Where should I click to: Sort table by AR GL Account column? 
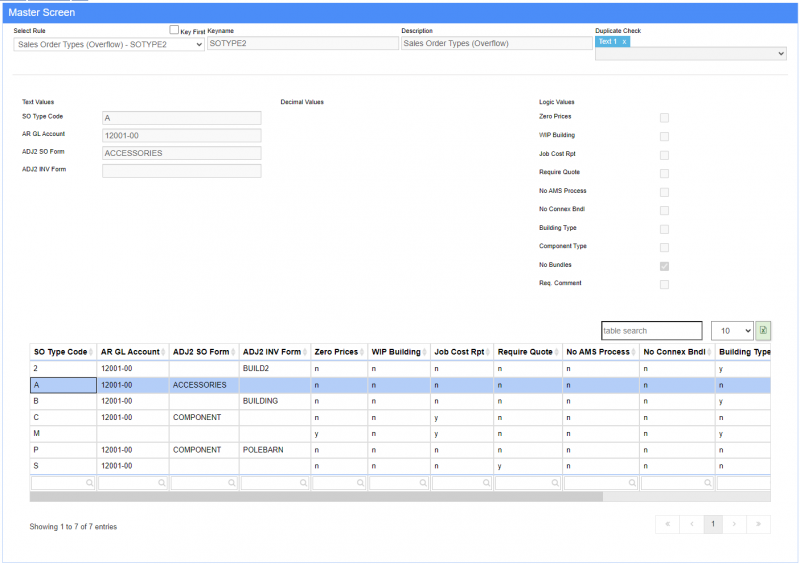132,352
